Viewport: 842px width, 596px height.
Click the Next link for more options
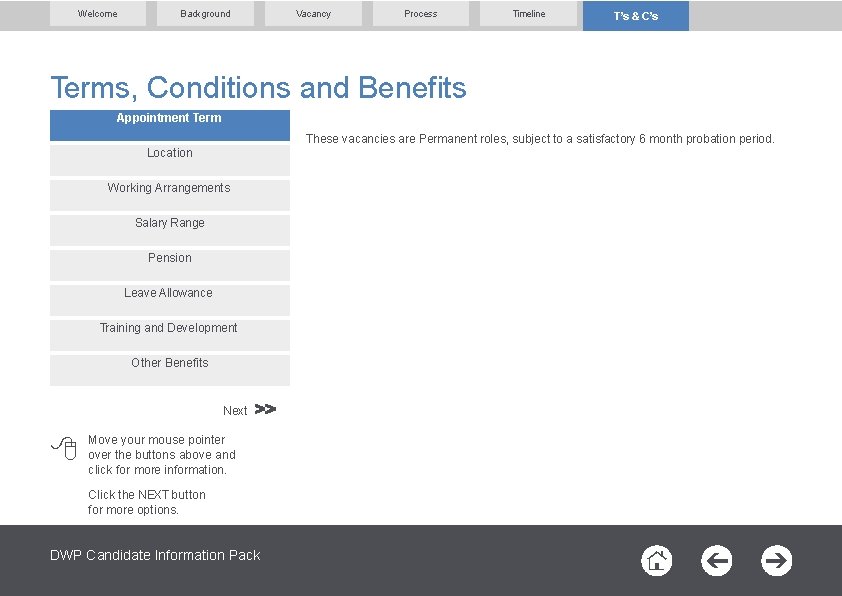pyautogui.click(x=235, y=410)
